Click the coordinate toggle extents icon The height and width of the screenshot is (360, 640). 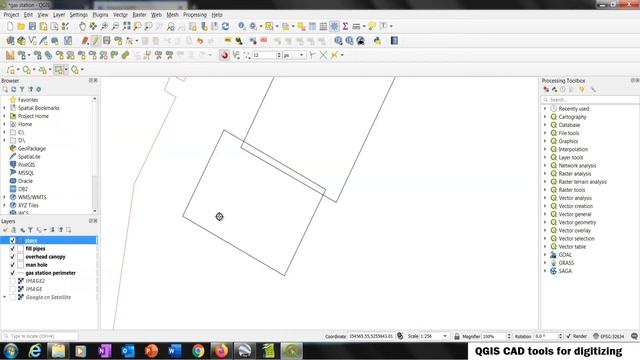click(x=400, y=336)
